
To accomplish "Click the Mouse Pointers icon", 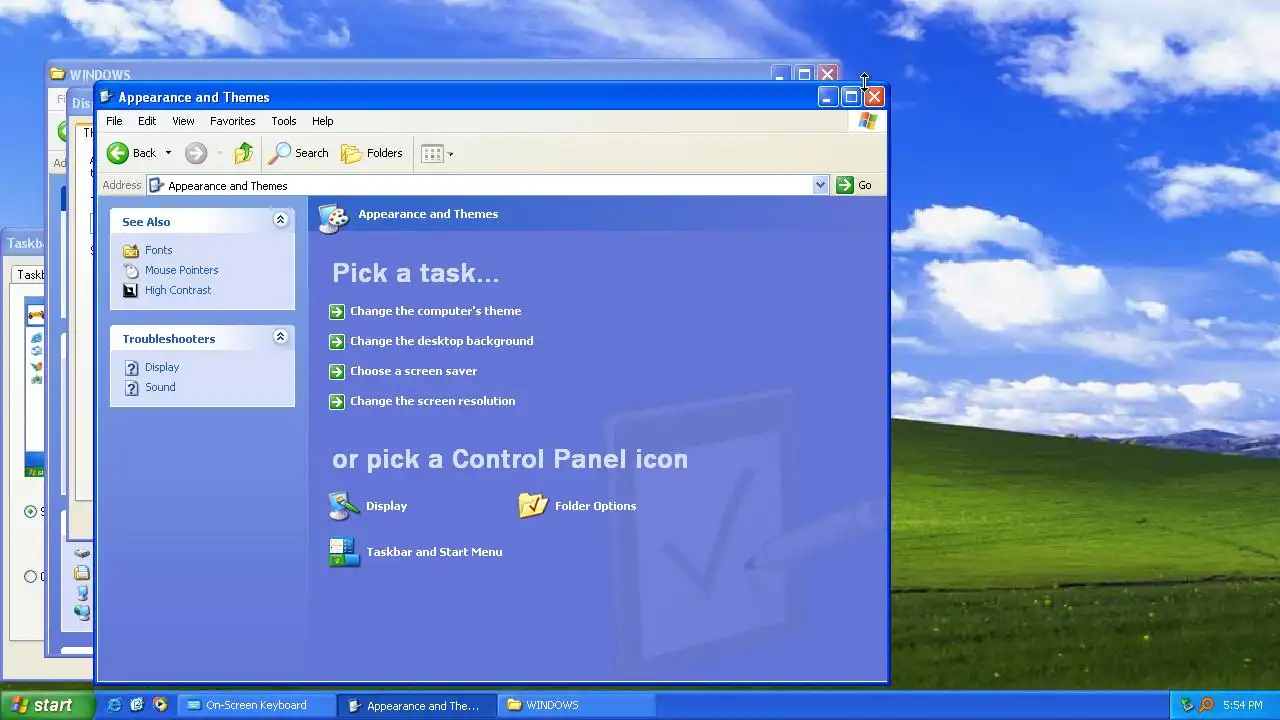I will pyautogui.click(x=130, y=270).
